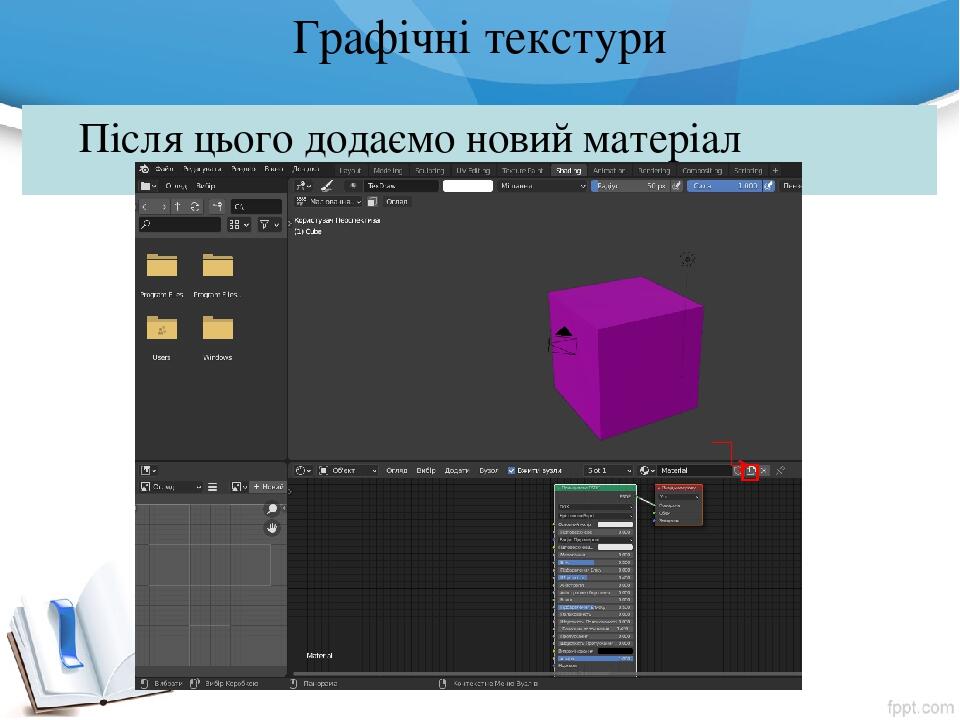The height and width of the screenshot is (720, 960).
Task: Open the Program Files folder
Action: coord(162,274)
